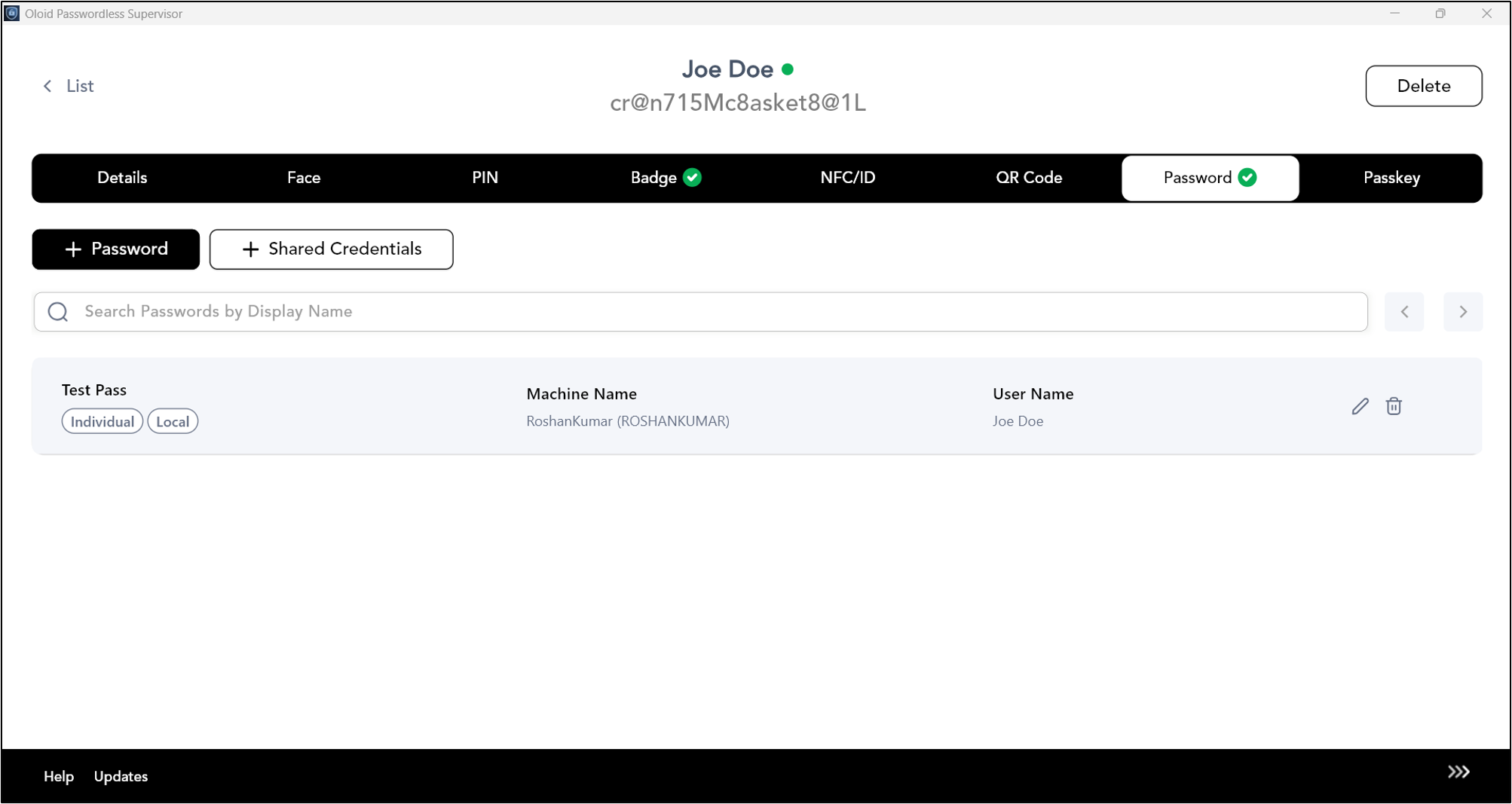The image size is (1512, 804).
Task: Focus the Search Passwords by Display Name field
Action: (701, 312)
